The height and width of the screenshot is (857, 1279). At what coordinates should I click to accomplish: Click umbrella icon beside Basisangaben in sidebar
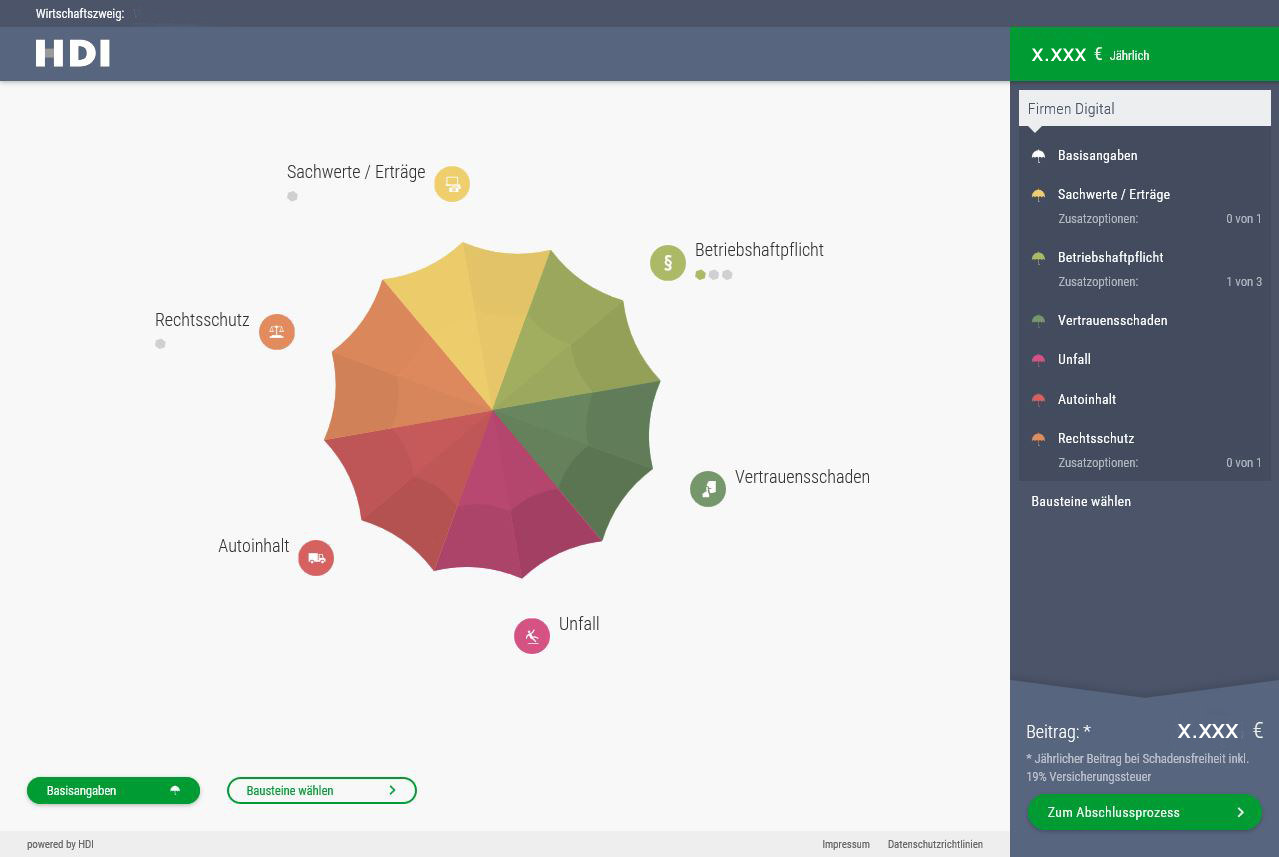pyautogui.click(x=1038, y=156)
